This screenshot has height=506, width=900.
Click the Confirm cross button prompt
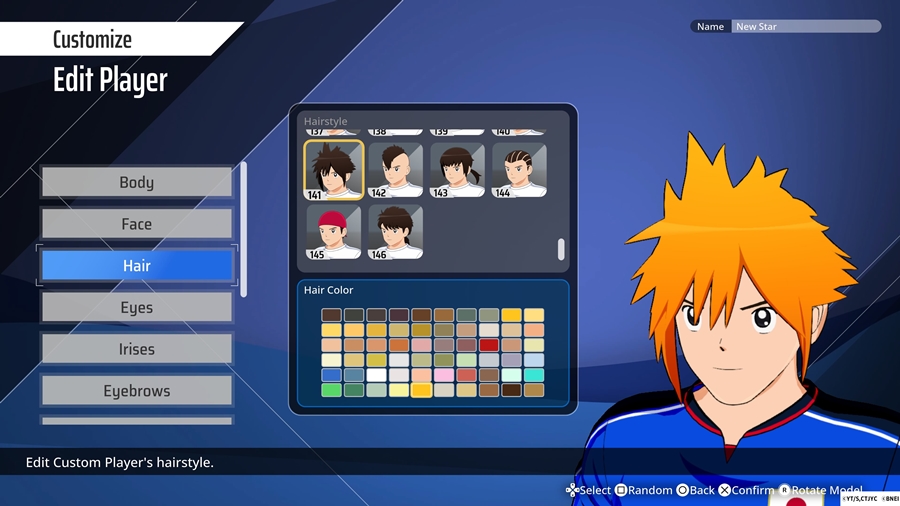pyautogui.click(x=747, y=491)
